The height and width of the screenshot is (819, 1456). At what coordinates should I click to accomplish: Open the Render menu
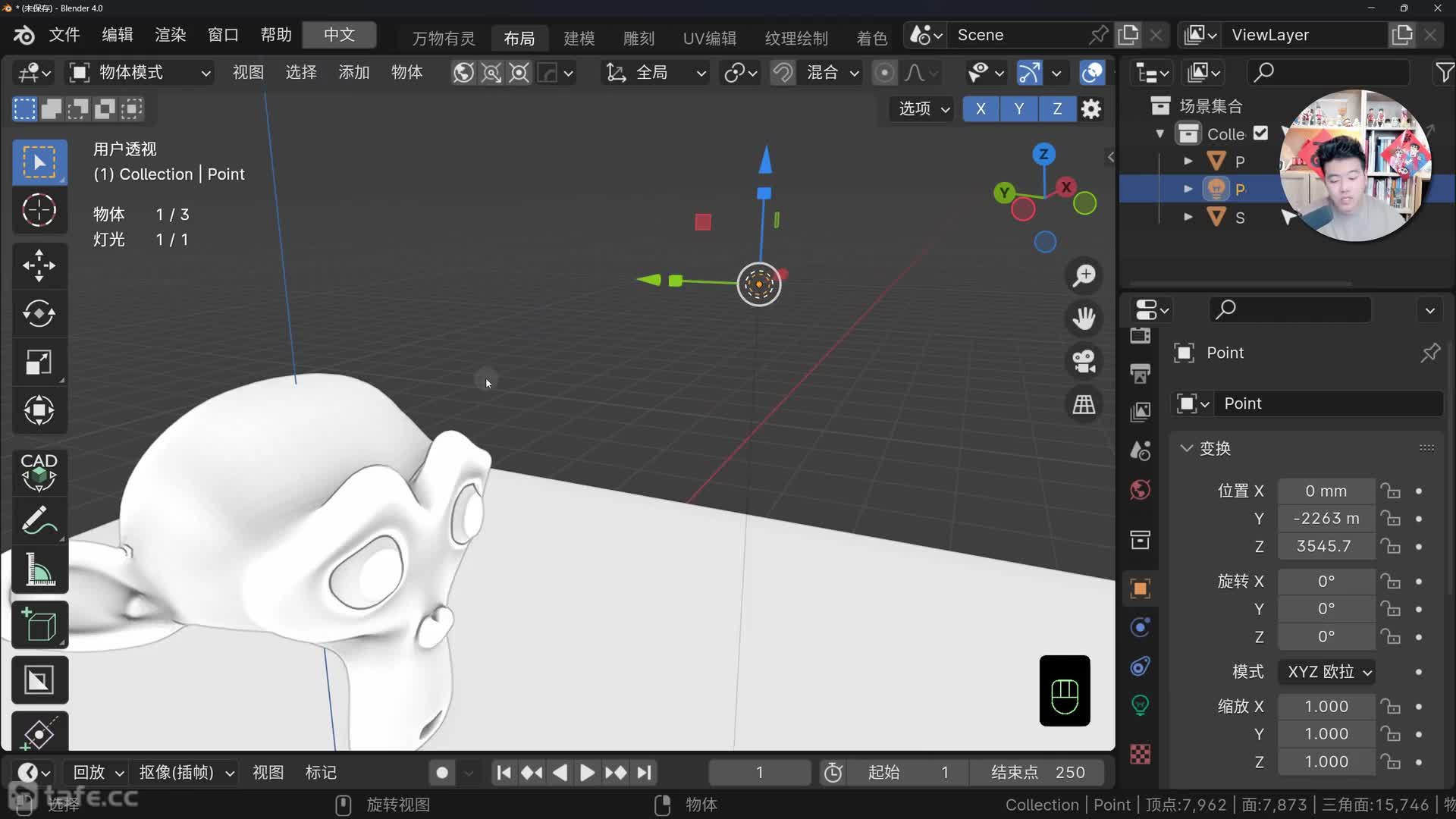pyautogui.click(x=170, y=35)
